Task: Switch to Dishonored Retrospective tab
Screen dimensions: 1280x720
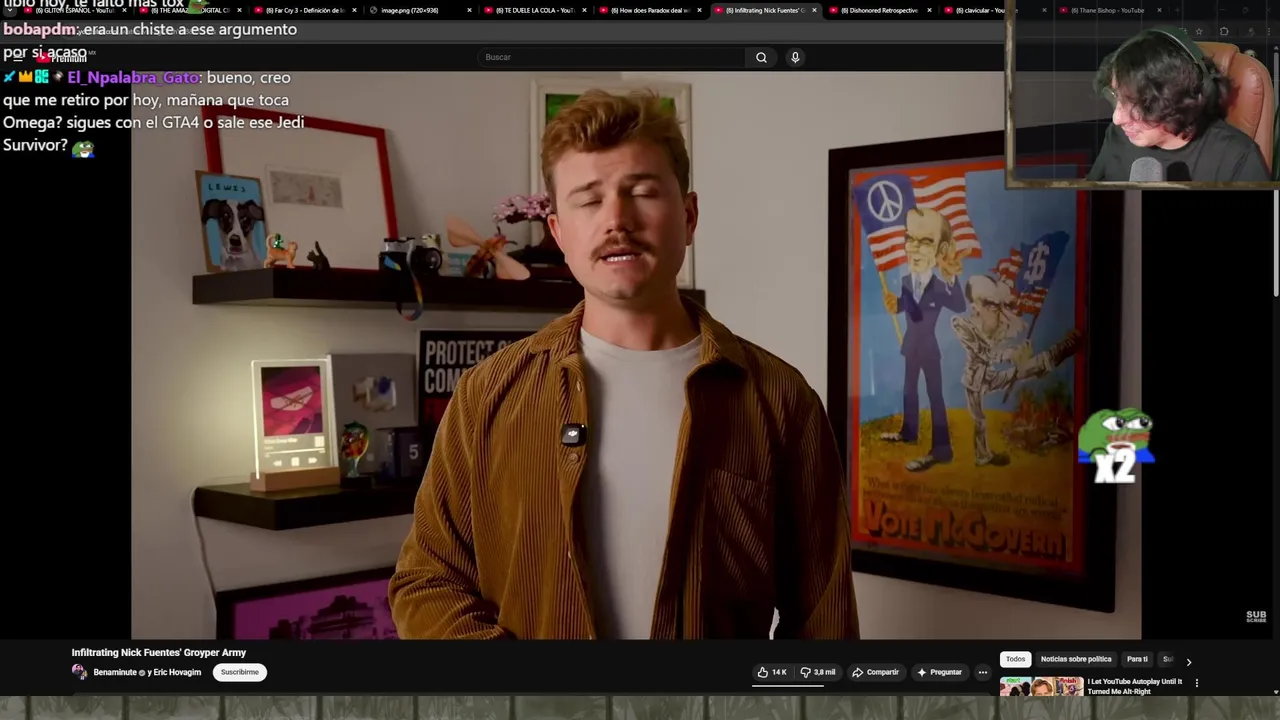Action: 879,10
